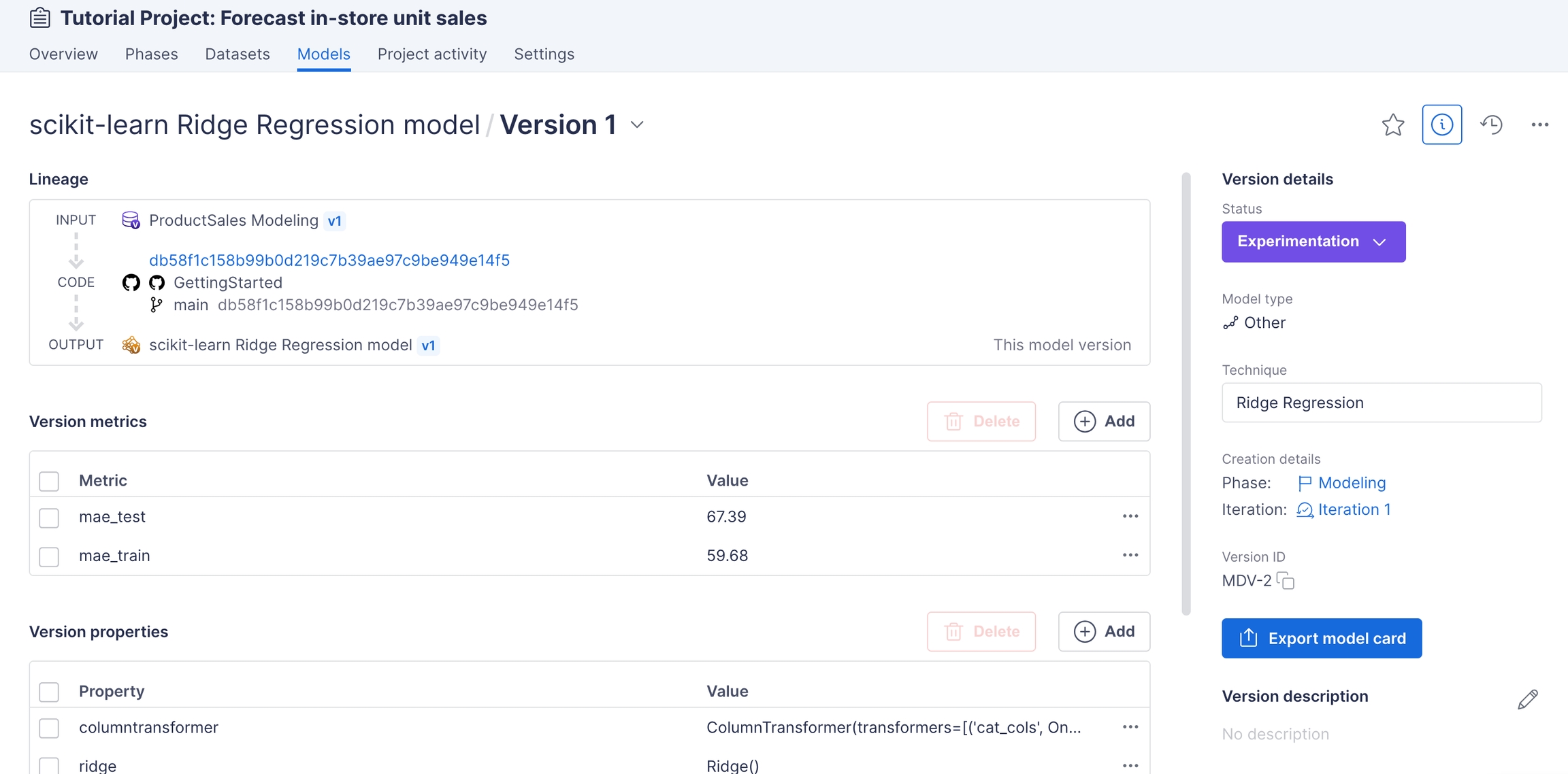Open version history clock icon
The width and height of the screenshot is (1568, 774).
(x=1491, y=124)
